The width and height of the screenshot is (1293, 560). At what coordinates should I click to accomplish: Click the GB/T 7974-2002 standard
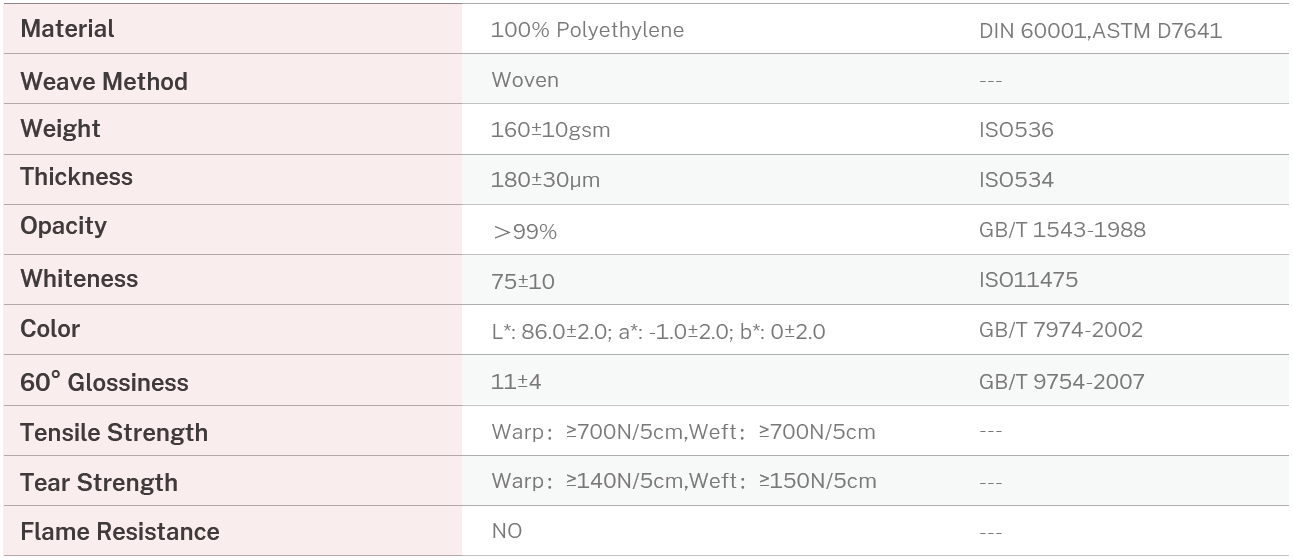[1060, 330]
